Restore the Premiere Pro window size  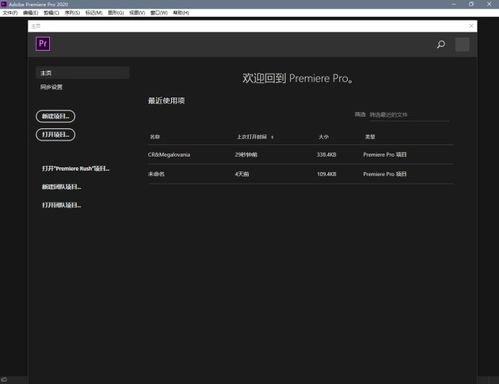pyautogui.click(x=471, y=4)
